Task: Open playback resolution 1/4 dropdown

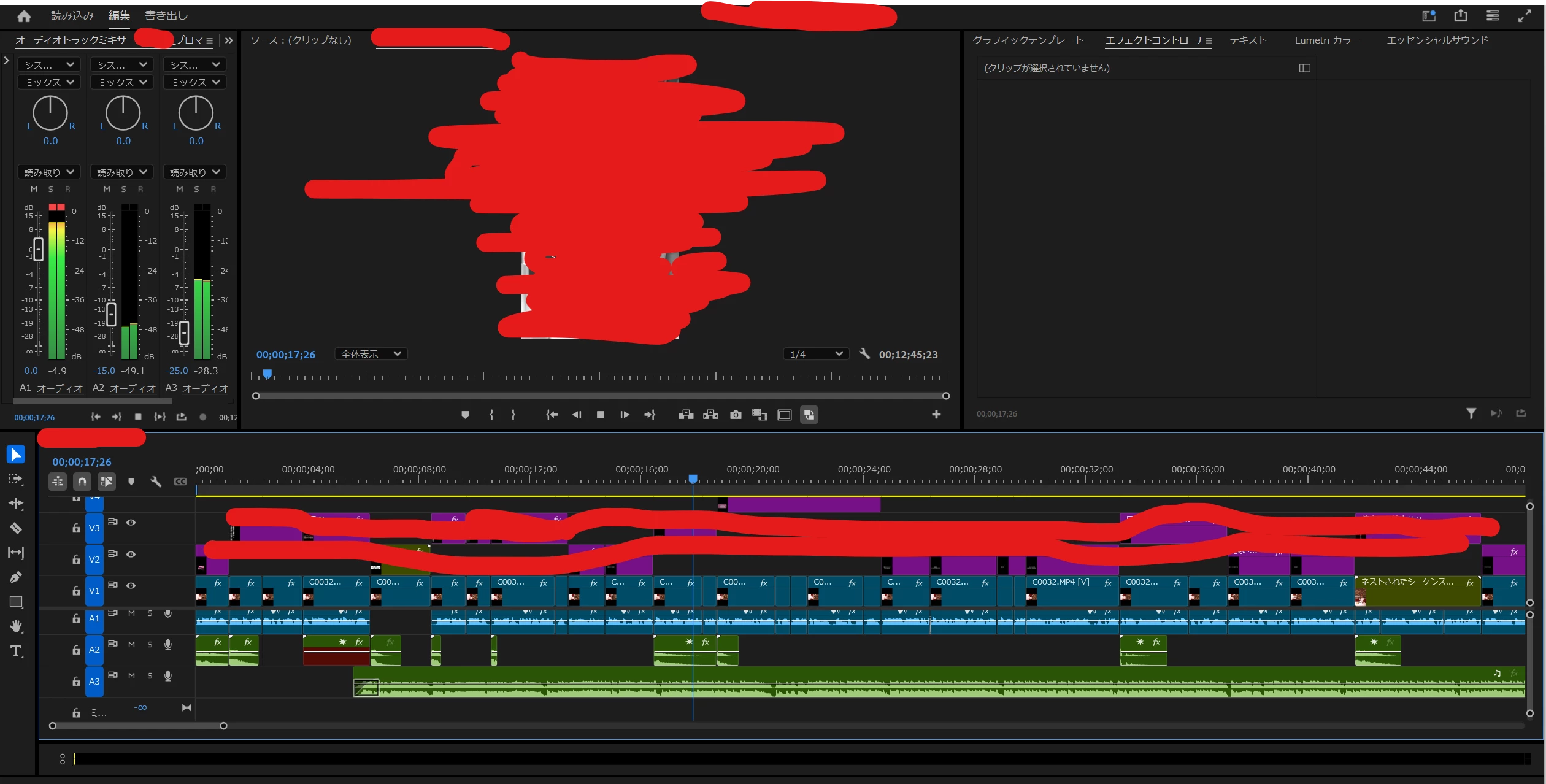Action: pyautogui.click(x=815, y=355)
